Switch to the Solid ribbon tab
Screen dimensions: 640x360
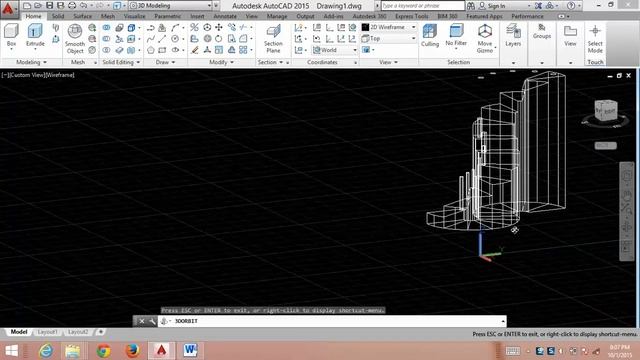[58, 16]
